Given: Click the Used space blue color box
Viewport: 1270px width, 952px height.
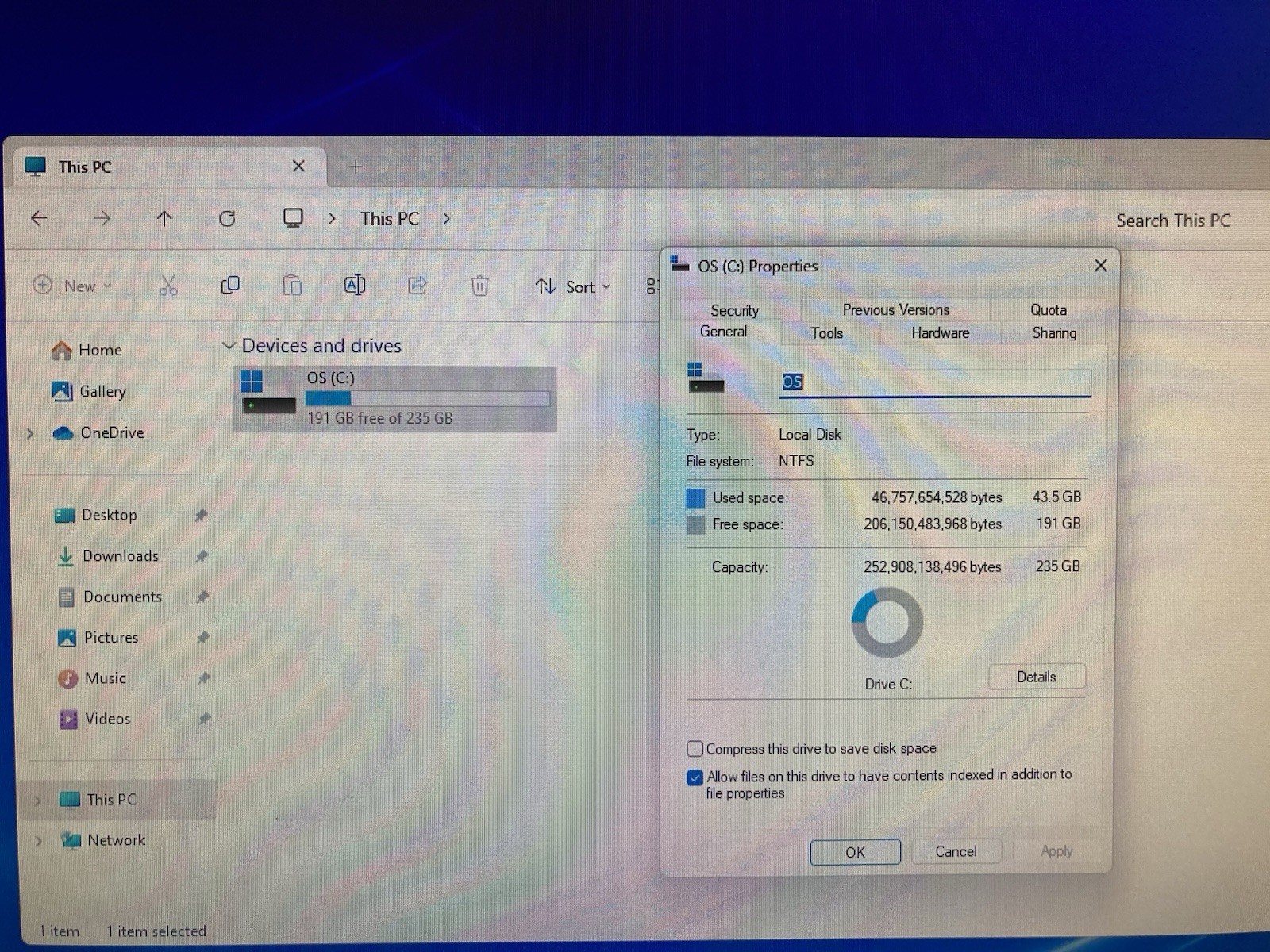Looking at the screenshot, I should [695, 498].
